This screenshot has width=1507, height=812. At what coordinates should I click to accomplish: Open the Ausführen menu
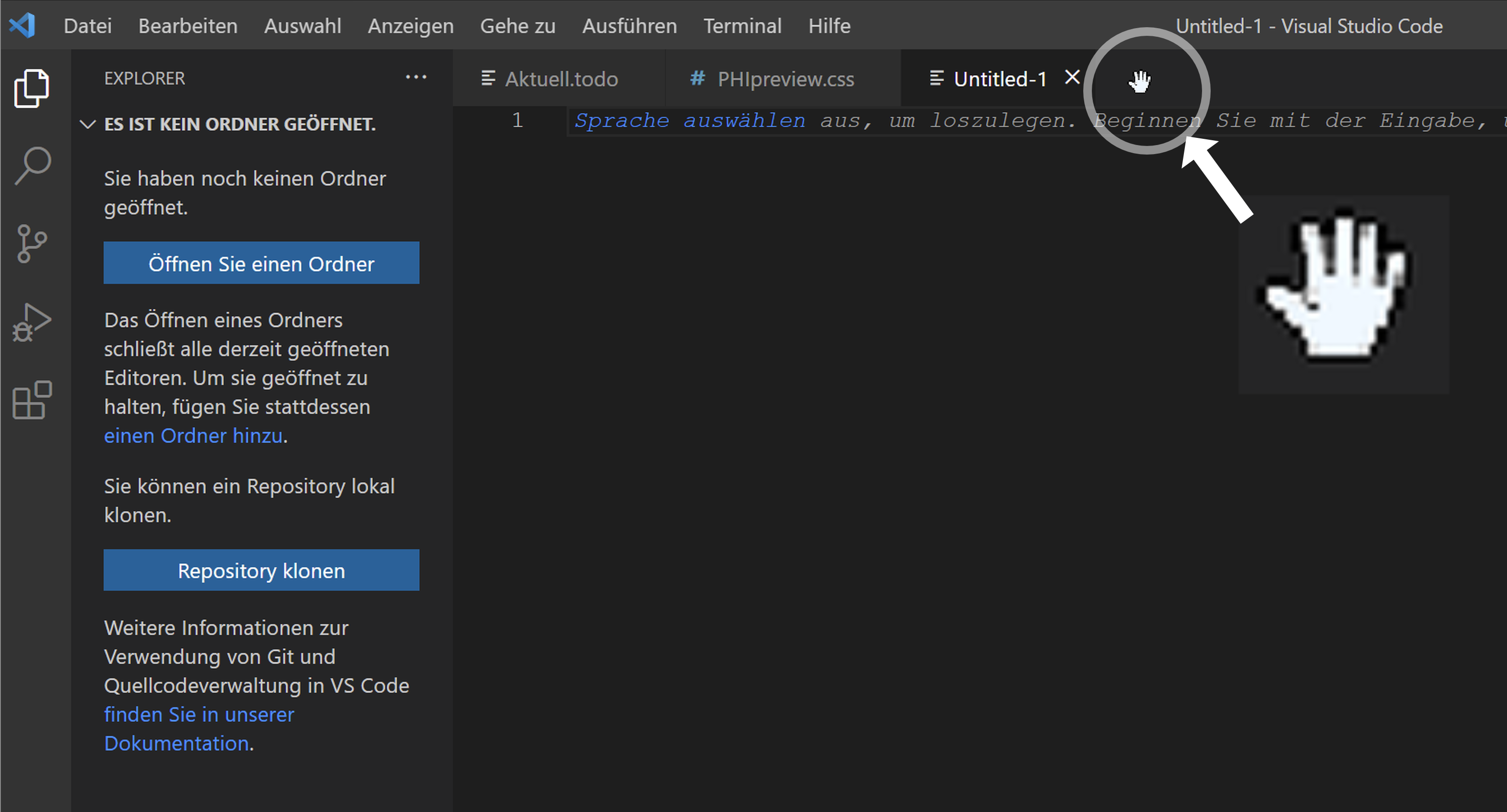(629, 26)
